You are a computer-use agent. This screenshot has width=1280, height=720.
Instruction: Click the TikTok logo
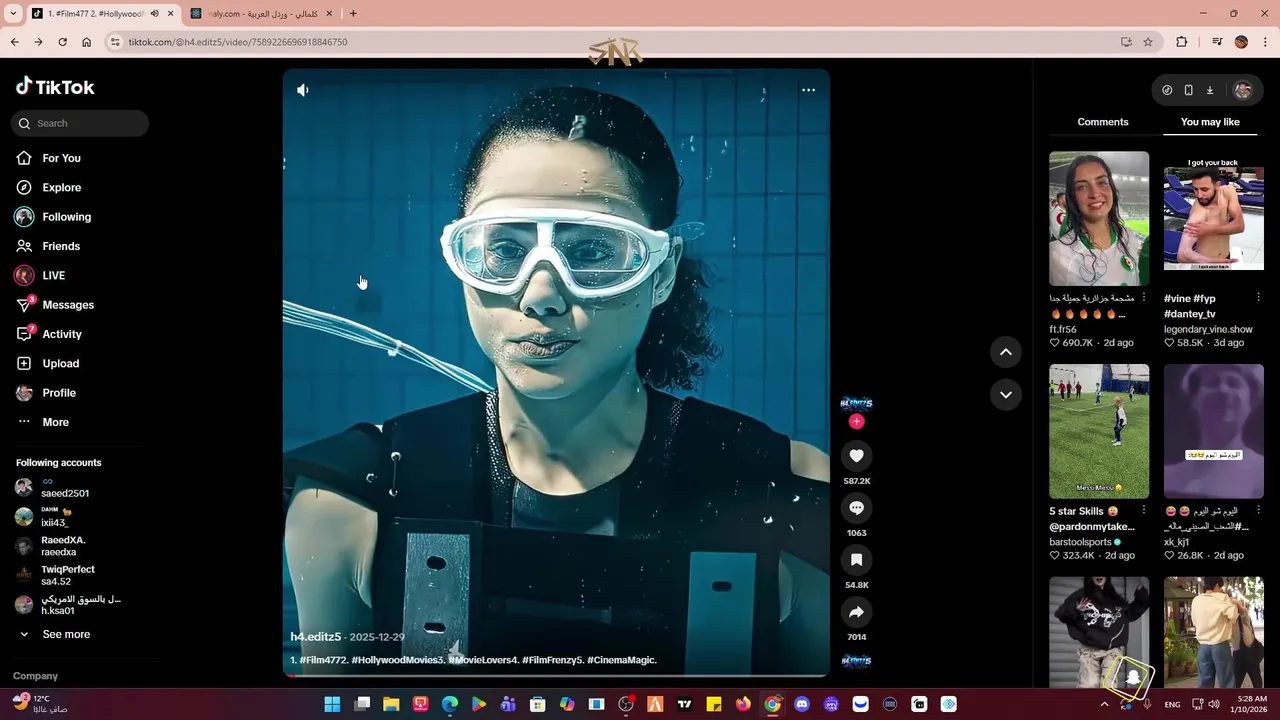[55, 87]
